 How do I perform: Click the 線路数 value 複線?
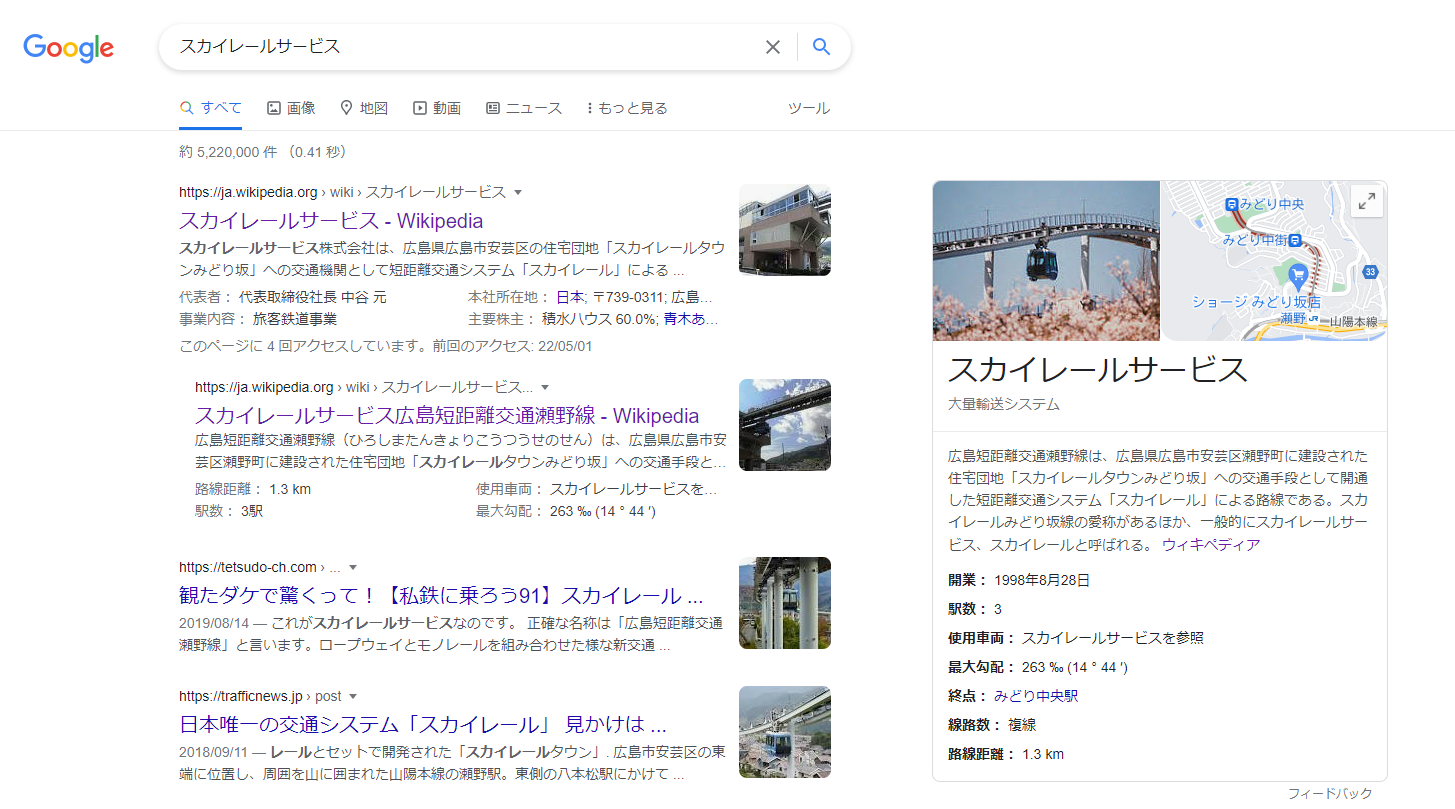click(x=1022, y=725)
